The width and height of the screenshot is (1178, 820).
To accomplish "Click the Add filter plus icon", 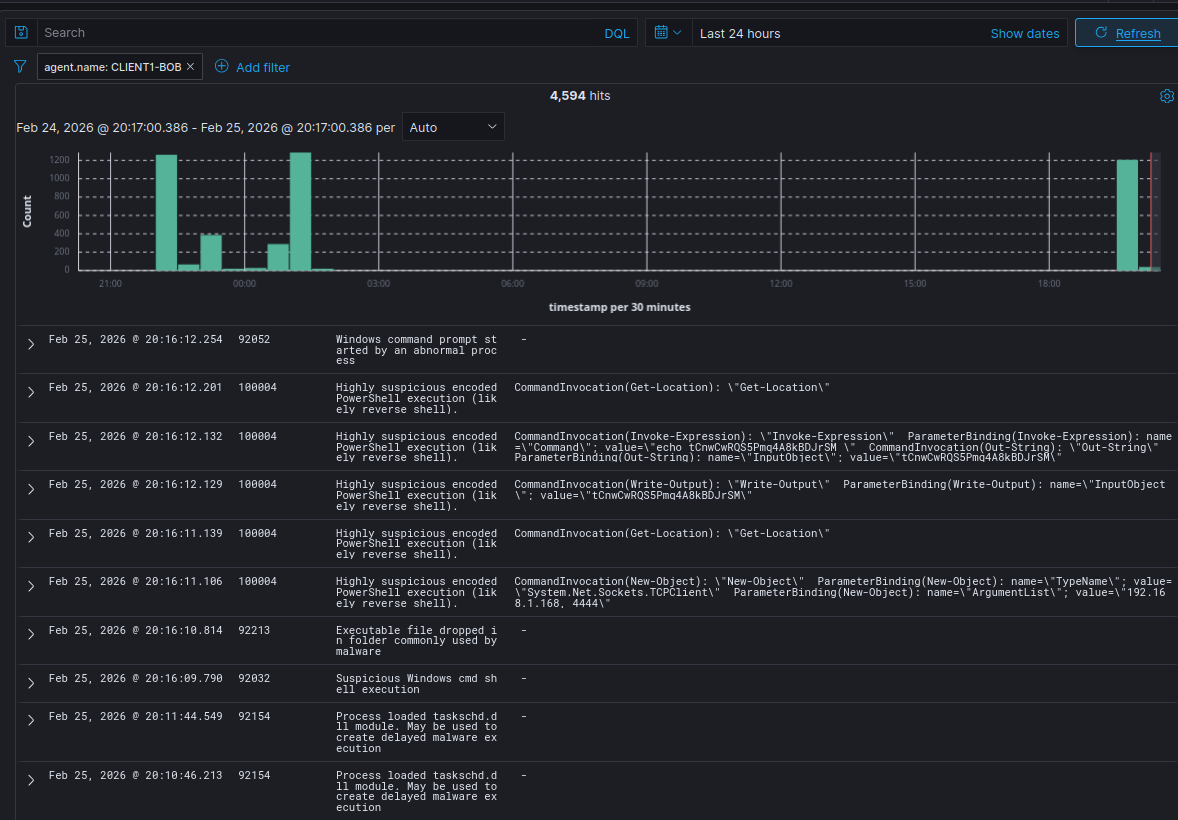I will point(222,67).
